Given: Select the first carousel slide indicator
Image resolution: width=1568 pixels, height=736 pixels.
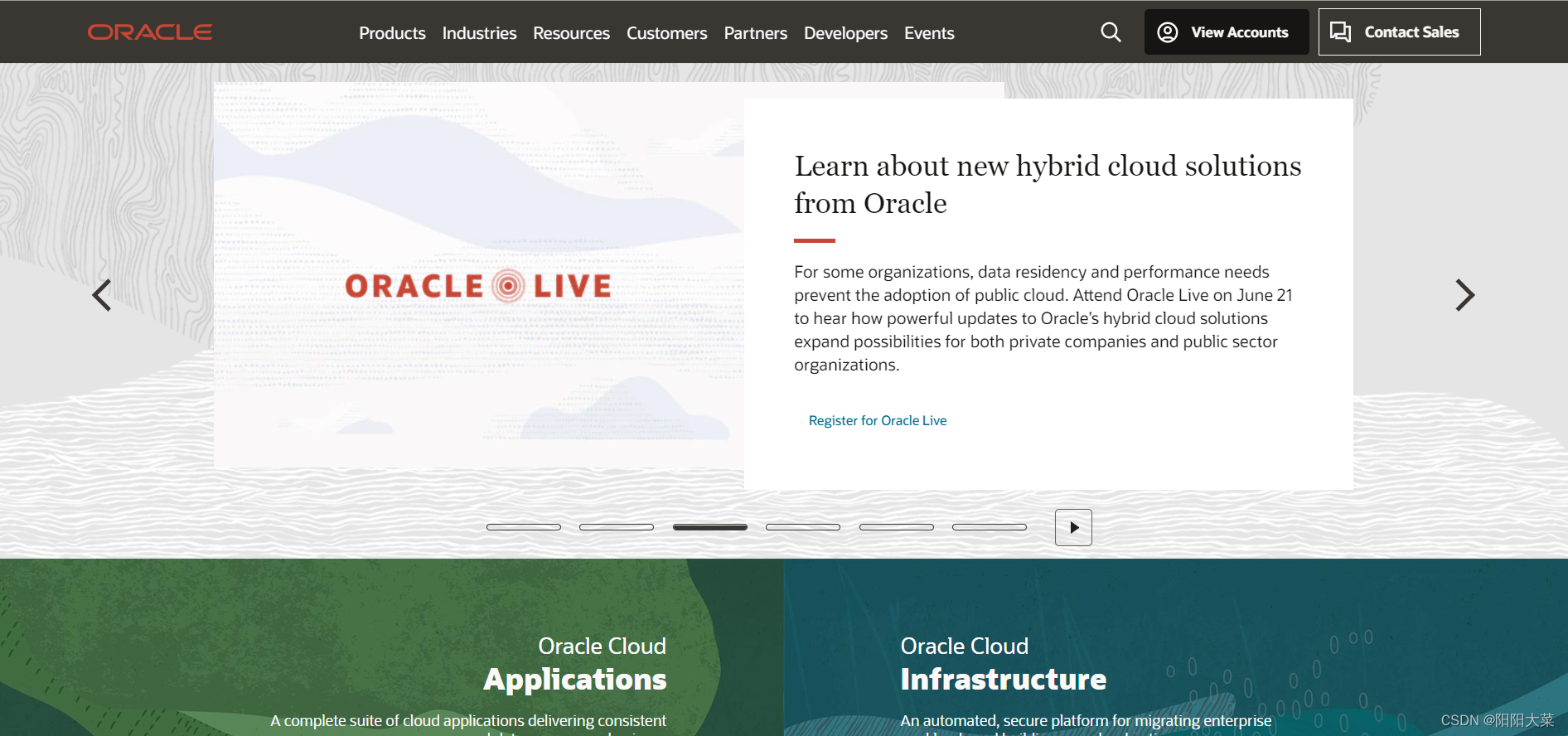Looking at the screenshot, I should pyautogui.click(x=524, y=527).
